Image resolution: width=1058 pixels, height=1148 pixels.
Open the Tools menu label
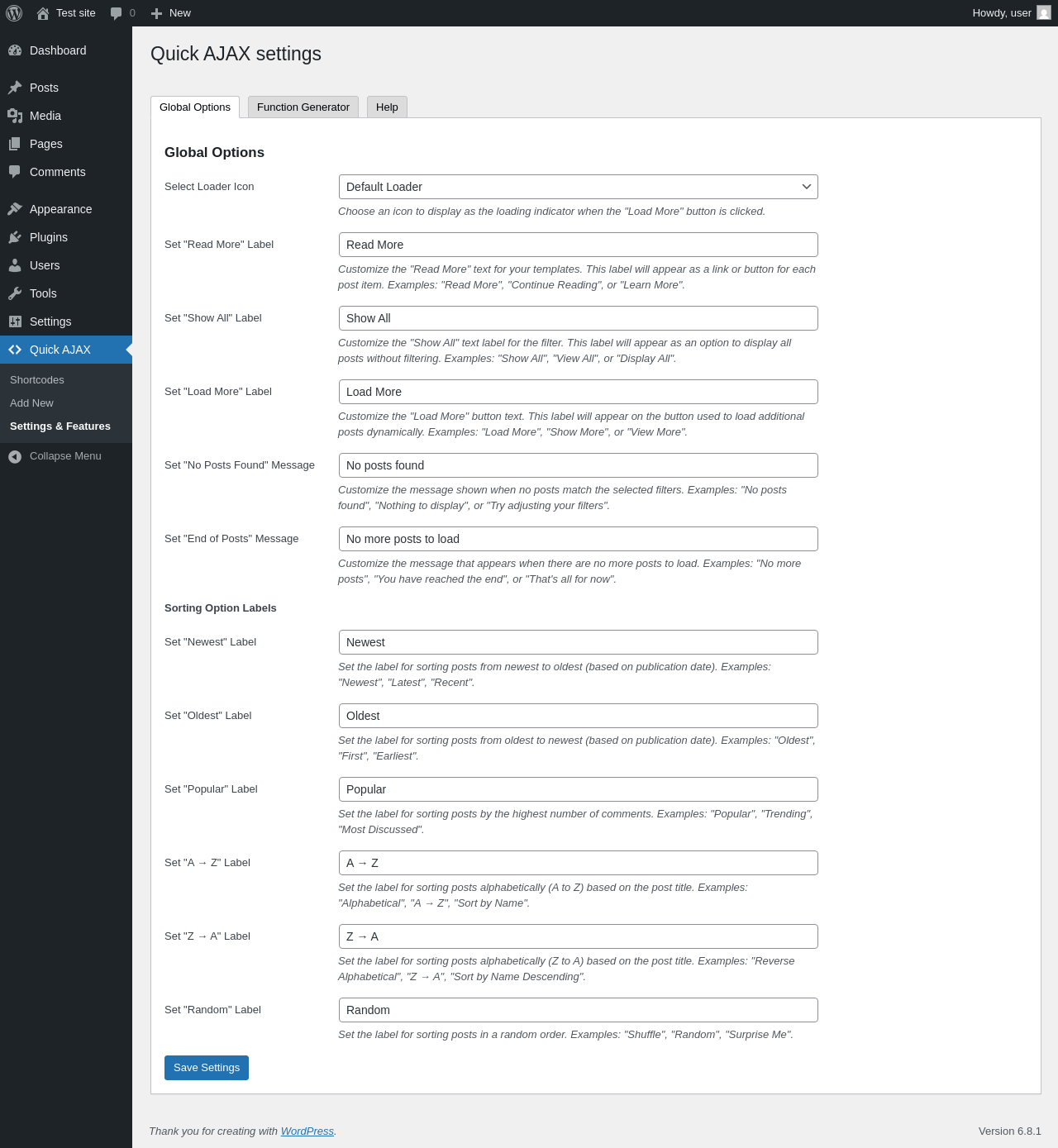point(43,293)
